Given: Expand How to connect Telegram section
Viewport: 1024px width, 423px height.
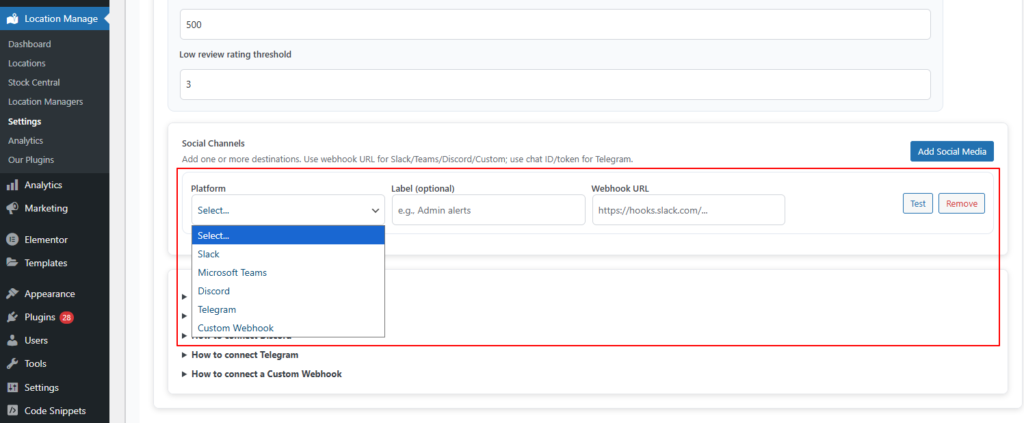Looking at the screenshot, I should point(244,354).
